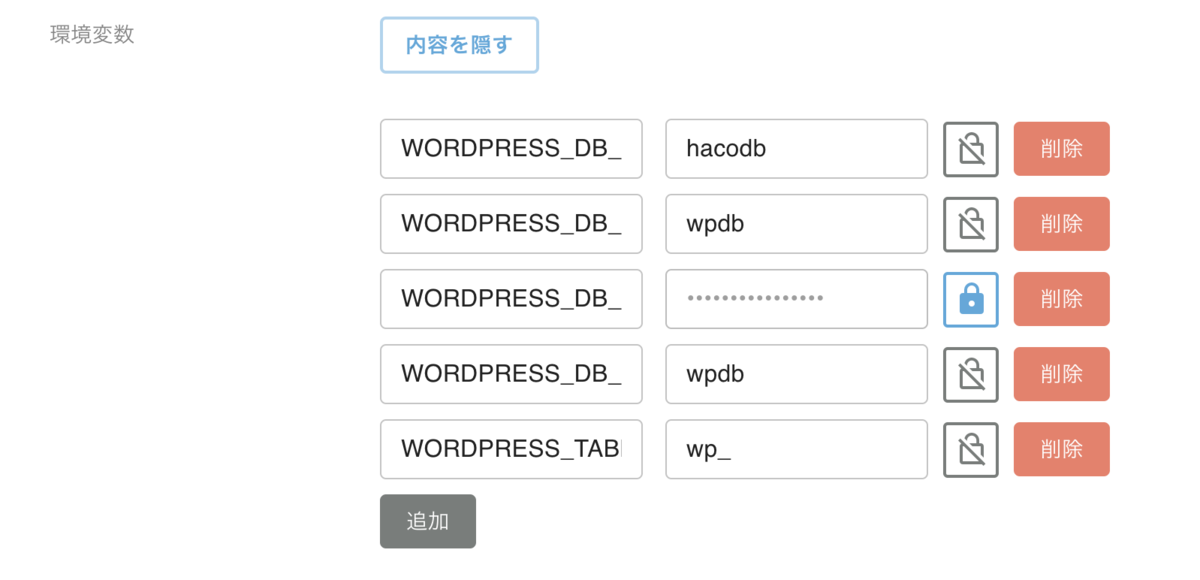This screenshot has height=580, width=1200.
Task: Toggle the lock icon in the wp_ row
Action: point(971,449)
